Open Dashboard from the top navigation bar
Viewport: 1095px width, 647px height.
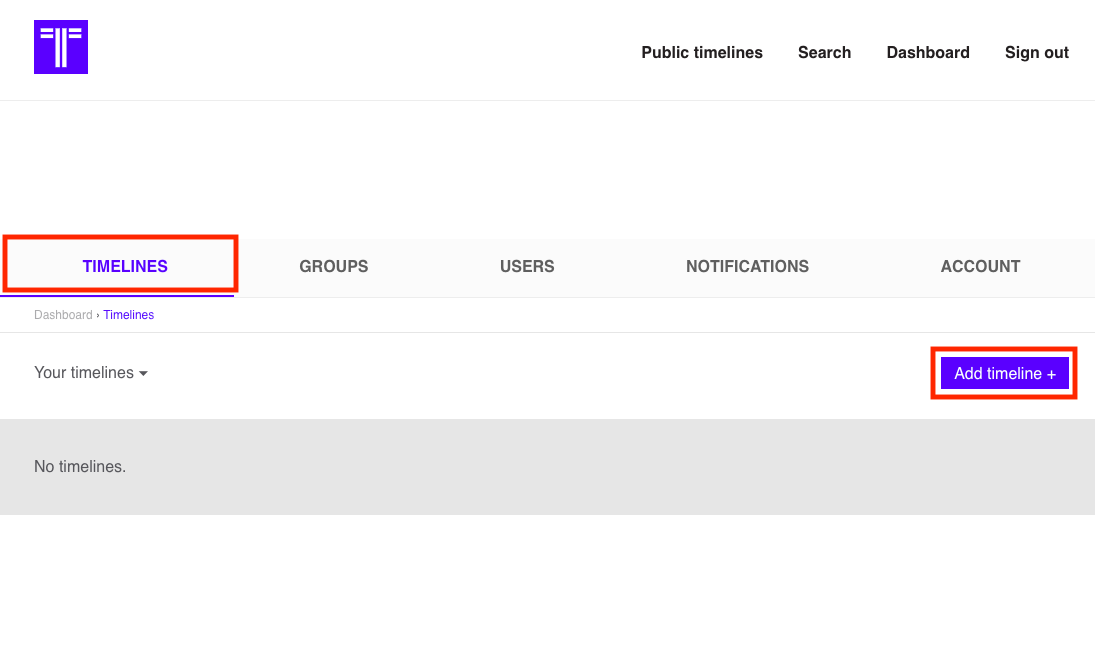(927, 53)
